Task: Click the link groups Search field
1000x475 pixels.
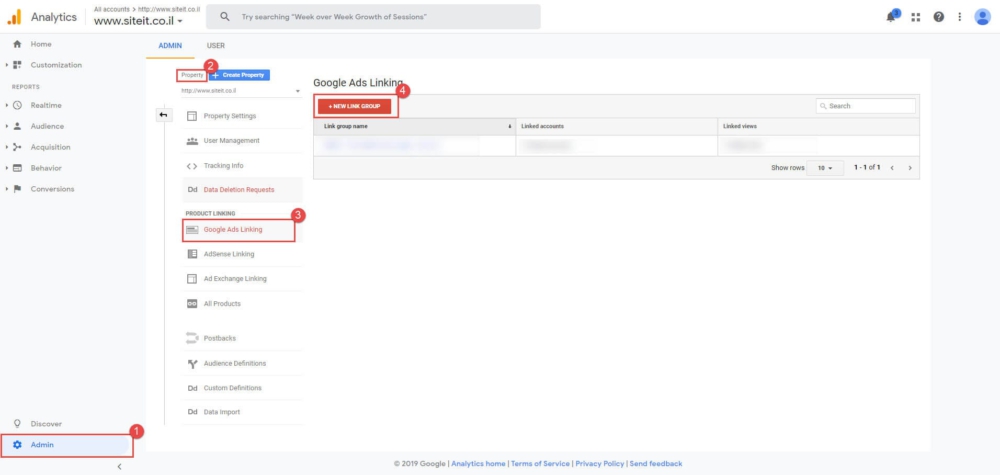Action: tap(866, 106)
